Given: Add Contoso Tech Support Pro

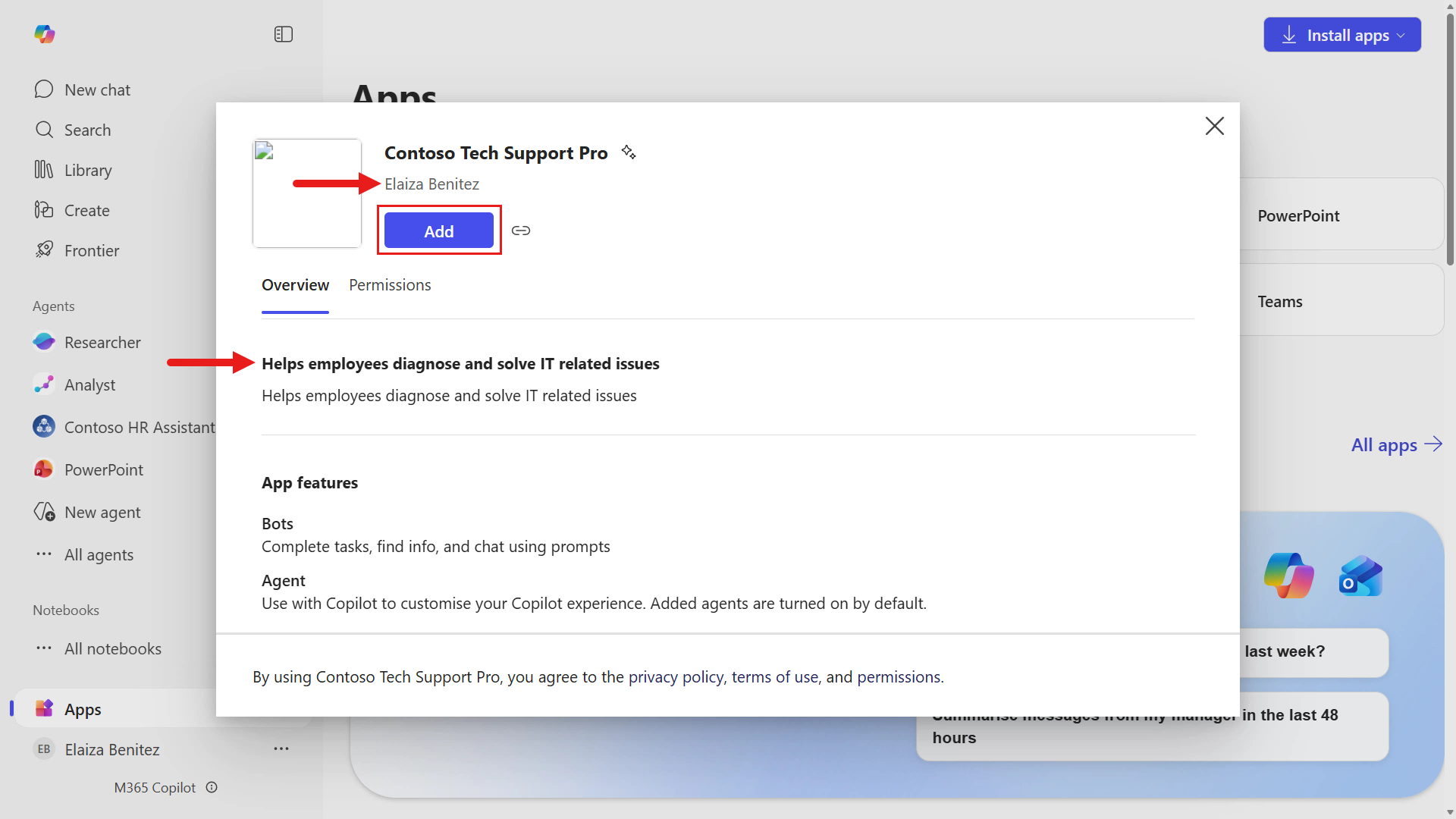Looking at the screenshot, I should point(439,230).
